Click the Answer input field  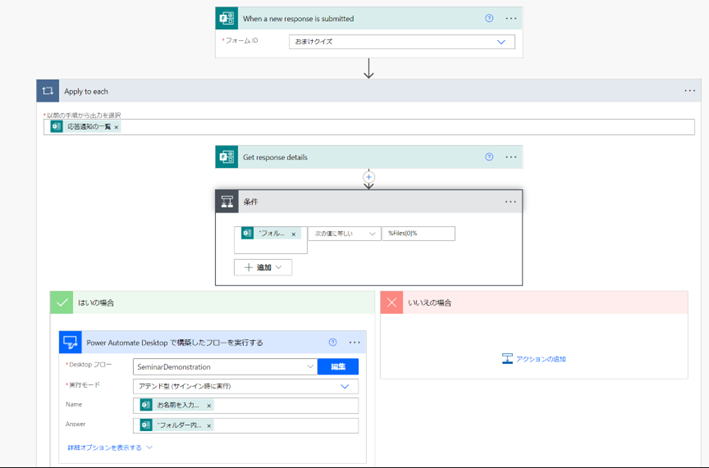tap(246, 425)
